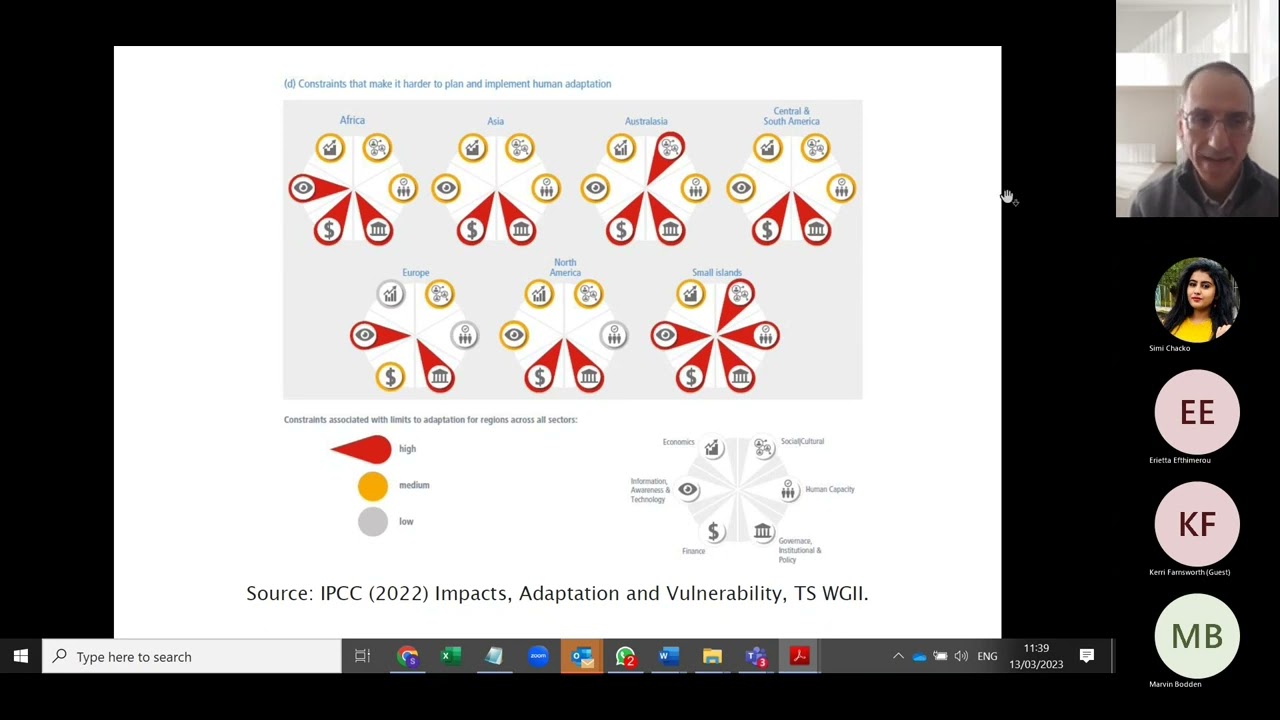This screenshot has height=720, width=1280.
Task: Click the "Africa" region heading
Action: [352, 120]
